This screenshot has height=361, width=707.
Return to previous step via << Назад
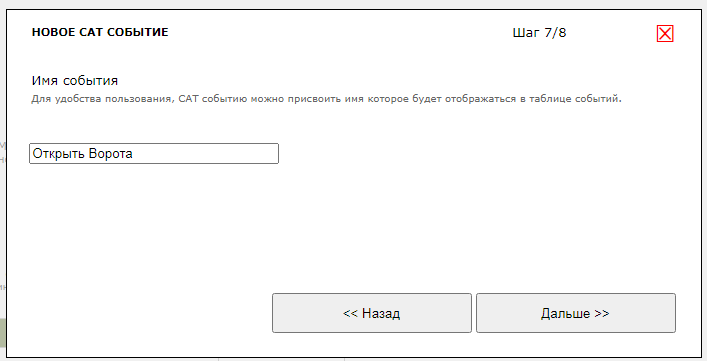click(372, 313)
